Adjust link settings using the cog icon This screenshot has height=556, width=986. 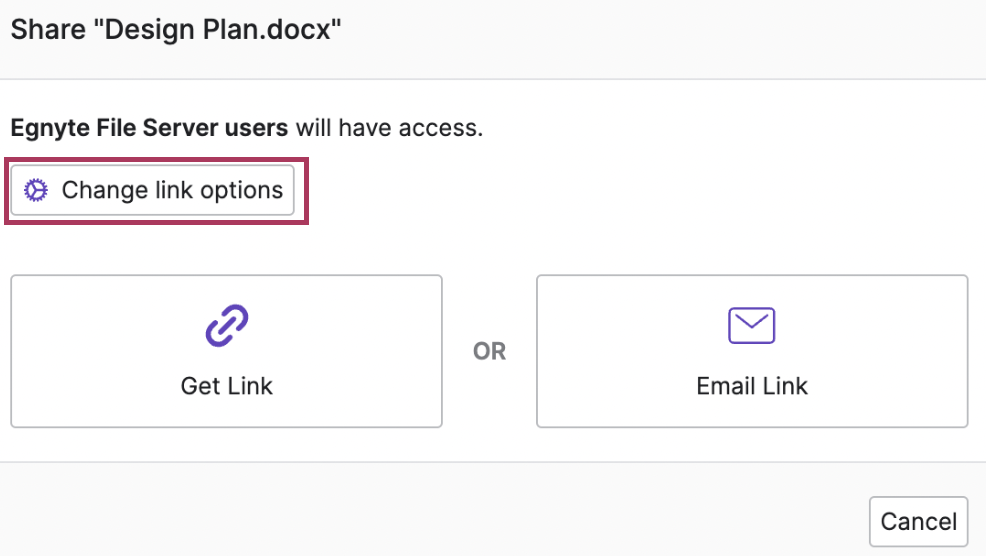pyautogui.click(x=36, y=190)
